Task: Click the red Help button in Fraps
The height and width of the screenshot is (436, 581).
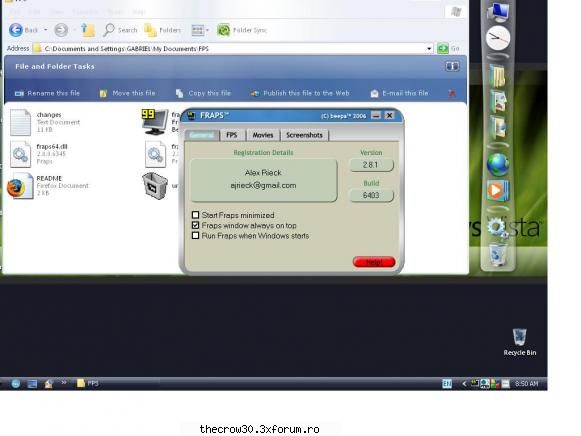Action: (x=374, y=262)
